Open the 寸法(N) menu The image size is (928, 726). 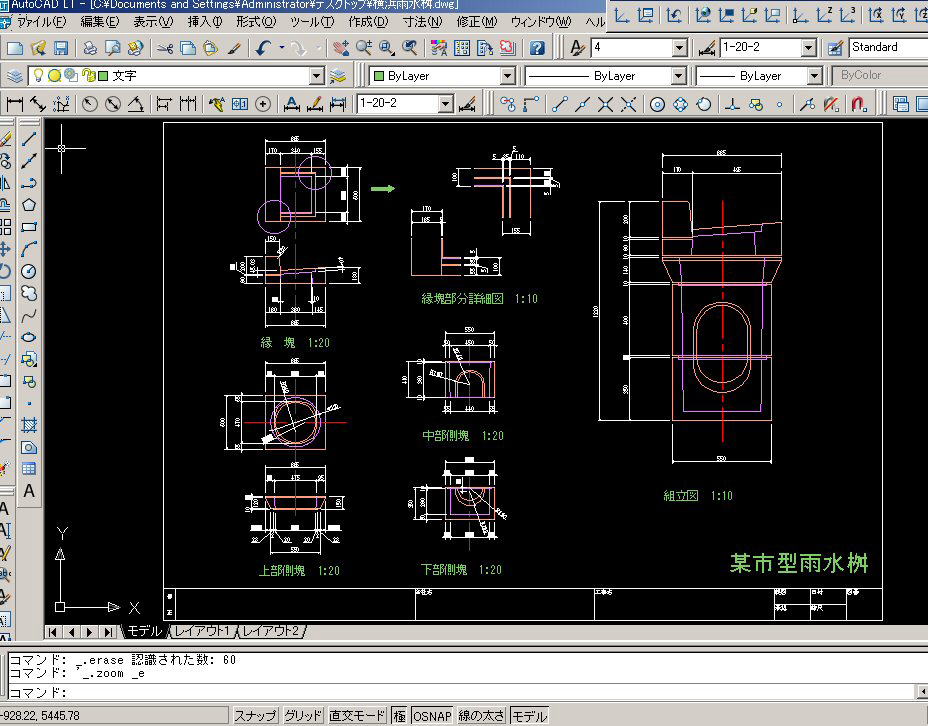pyautogui.click(x=423, y=22)
